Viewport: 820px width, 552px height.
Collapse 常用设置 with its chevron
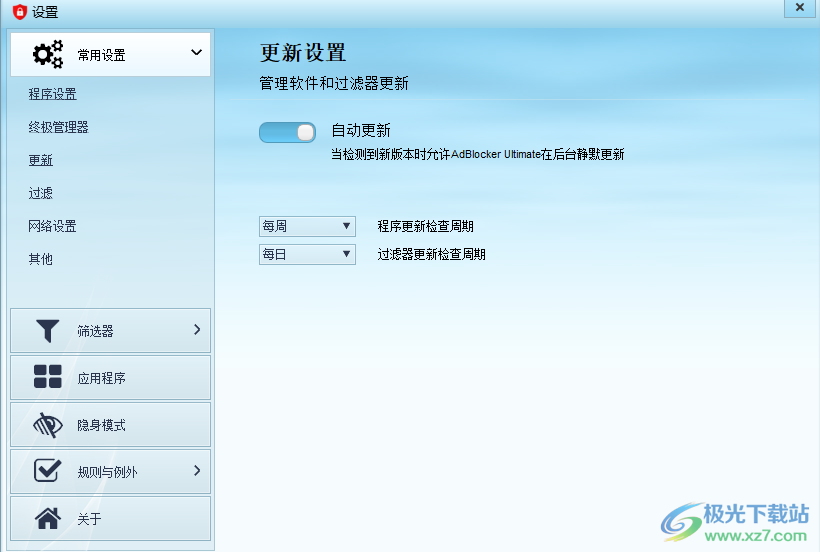click(196, 52)
